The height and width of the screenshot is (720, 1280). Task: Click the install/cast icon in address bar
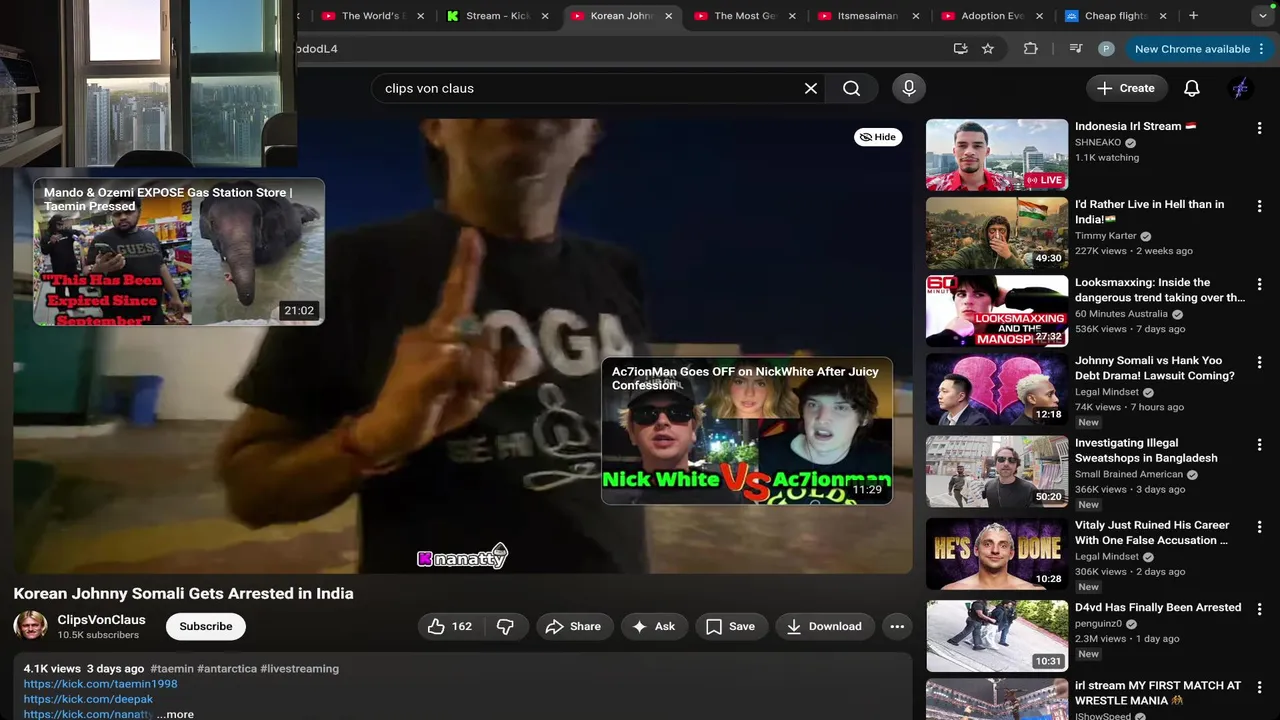coord(960,48)
